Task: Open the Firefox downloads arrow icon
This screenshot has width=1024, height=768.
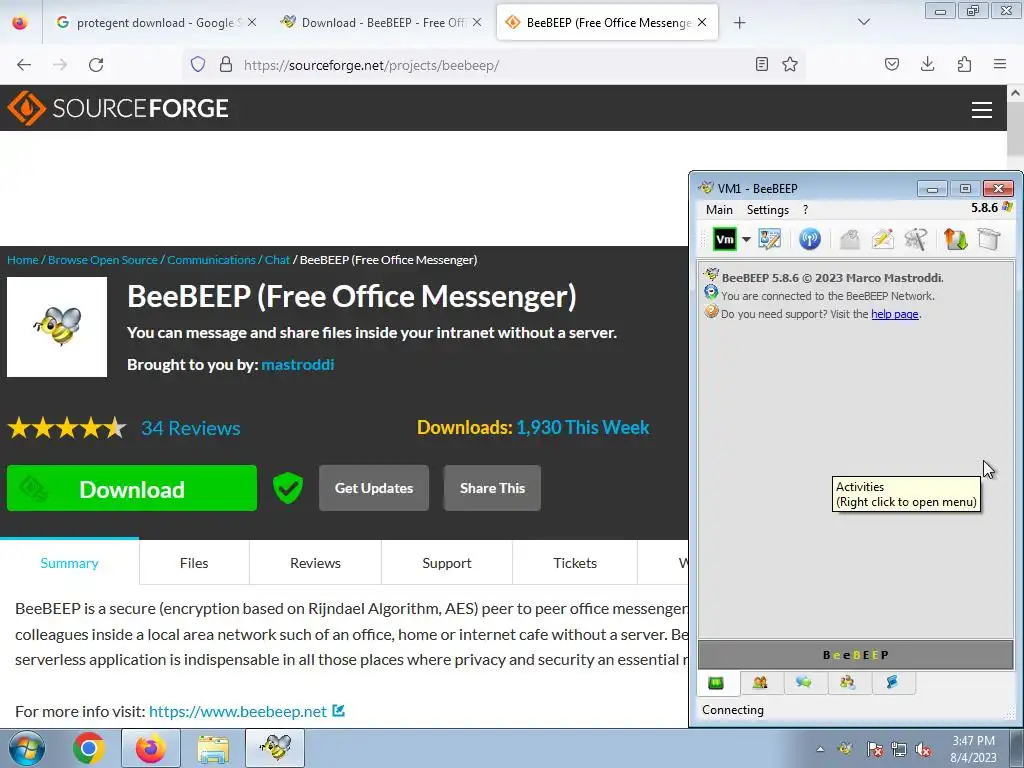Action: (927, 64)
